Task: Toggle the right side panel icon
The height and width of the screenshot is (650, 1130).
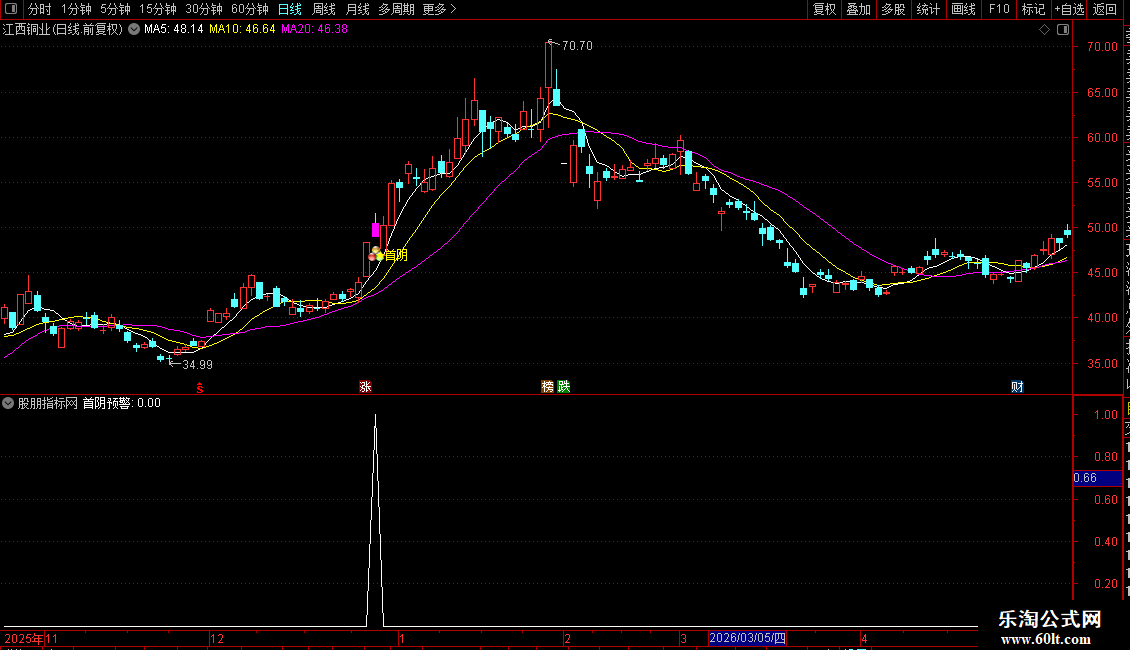Action: [x=1063, y=30]
